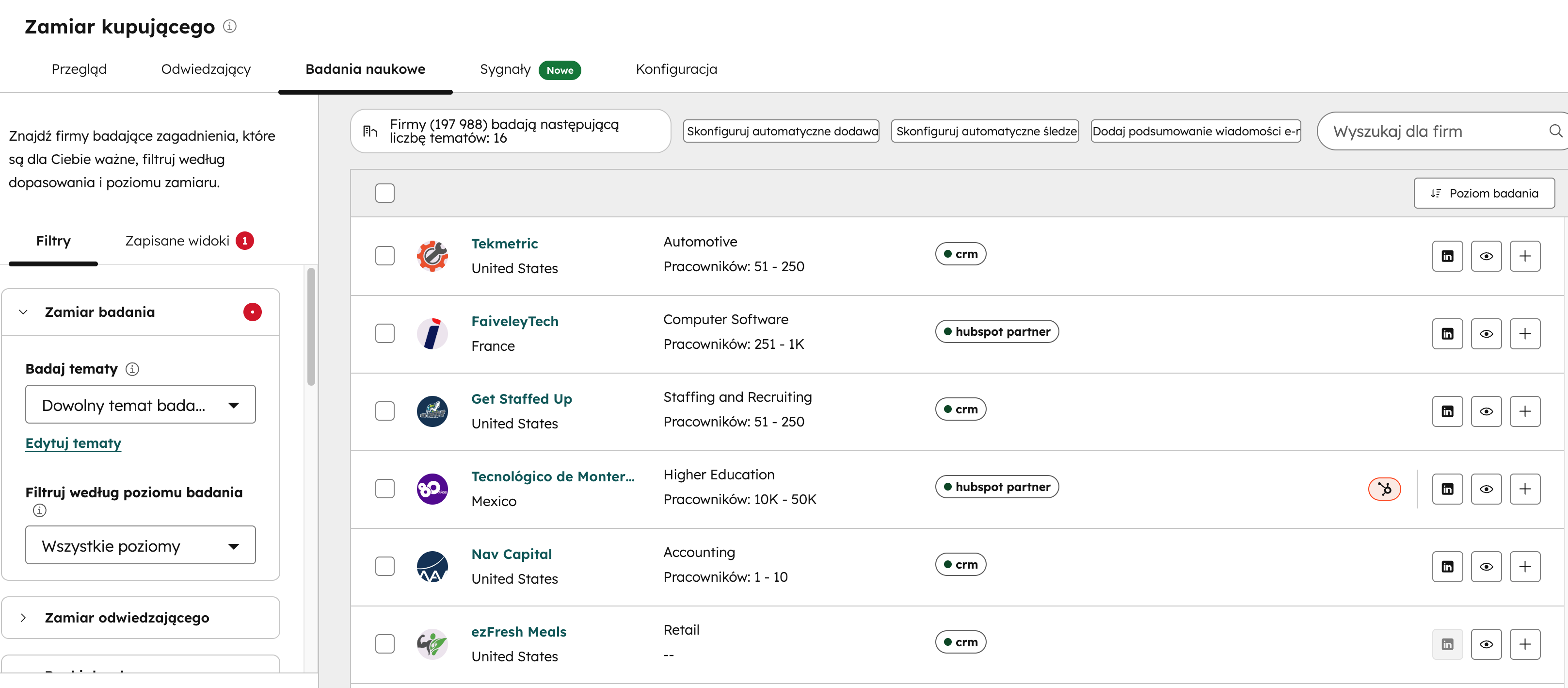Tick the Nav Capital row checkbox

[385, 566]
